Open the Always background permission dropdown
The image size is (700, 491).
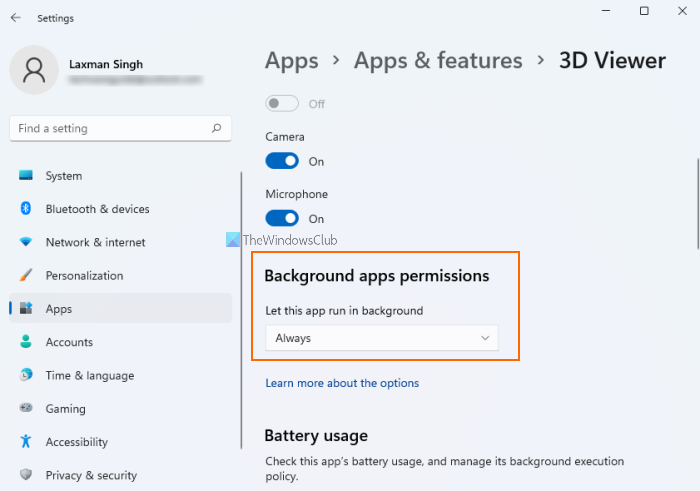pos(382,338)
